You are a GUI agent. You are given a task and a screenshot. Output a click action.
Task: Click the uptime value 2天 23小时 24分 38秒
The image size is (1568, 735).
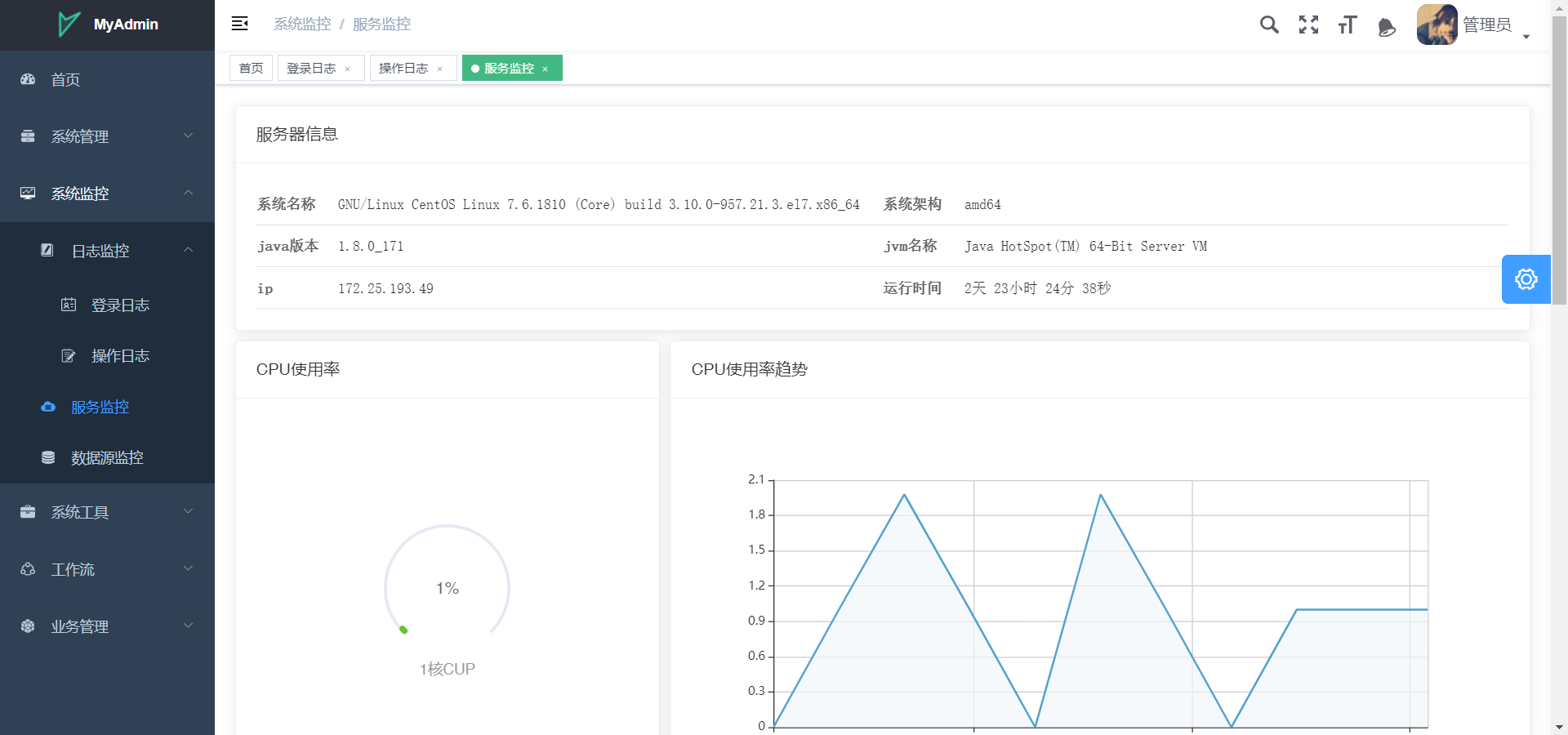point(1037,288)
